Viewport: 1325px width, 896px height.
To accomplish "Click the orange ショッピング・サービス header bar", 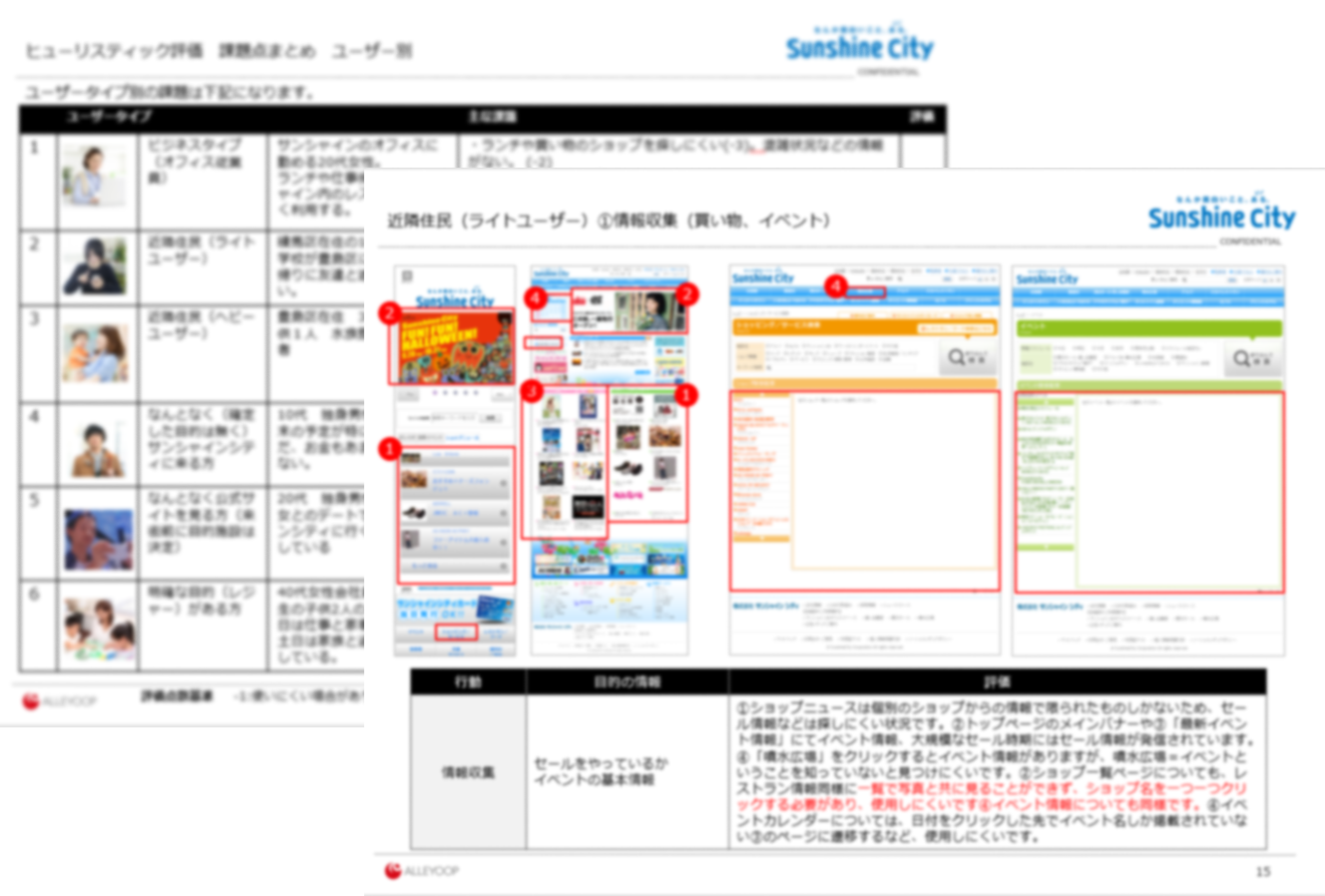I will coord(864,326).
